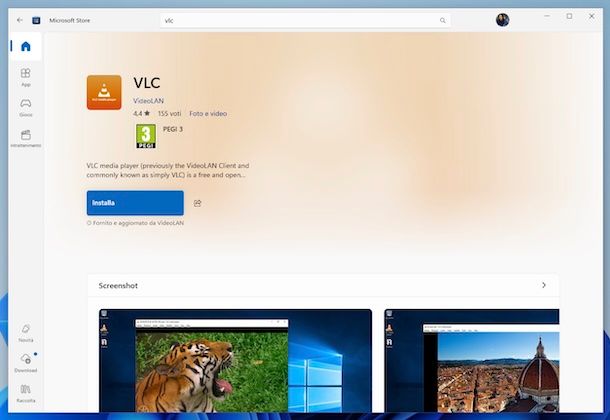
Task: Open the Novità sidebar item
Action: [26, 333]
